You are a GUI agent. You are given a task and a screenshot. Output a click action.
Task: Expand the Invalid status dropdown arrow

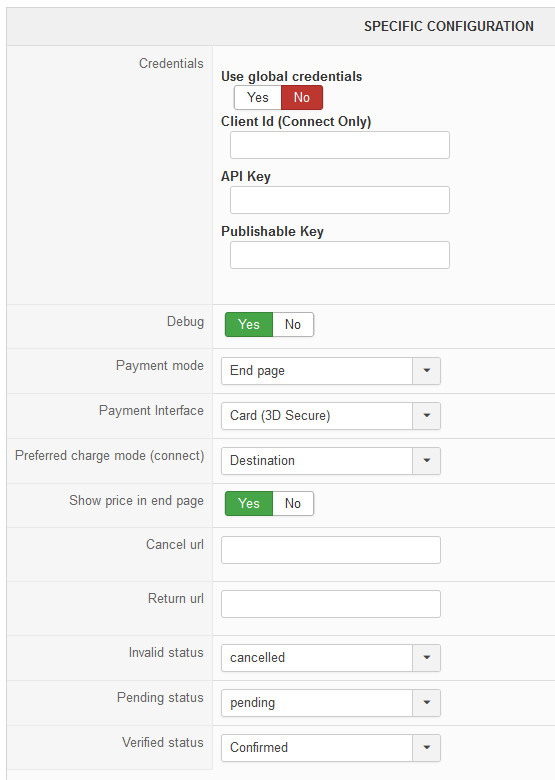tap(426, 658)
